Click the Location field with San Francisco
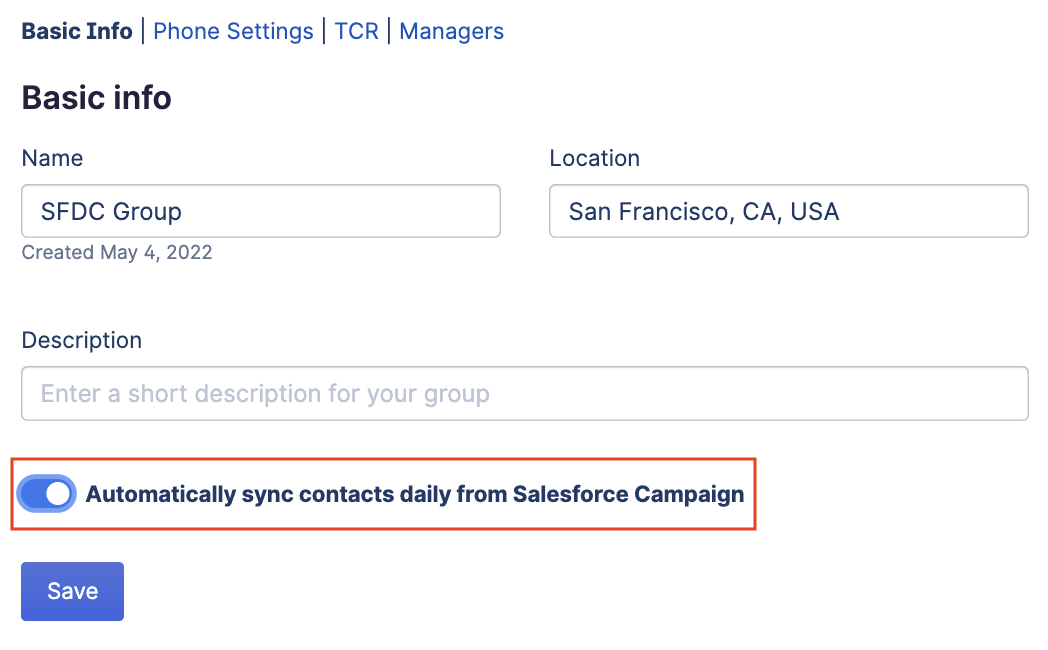The height and width of the screenshot is (650, 1048). click(789, 211)
